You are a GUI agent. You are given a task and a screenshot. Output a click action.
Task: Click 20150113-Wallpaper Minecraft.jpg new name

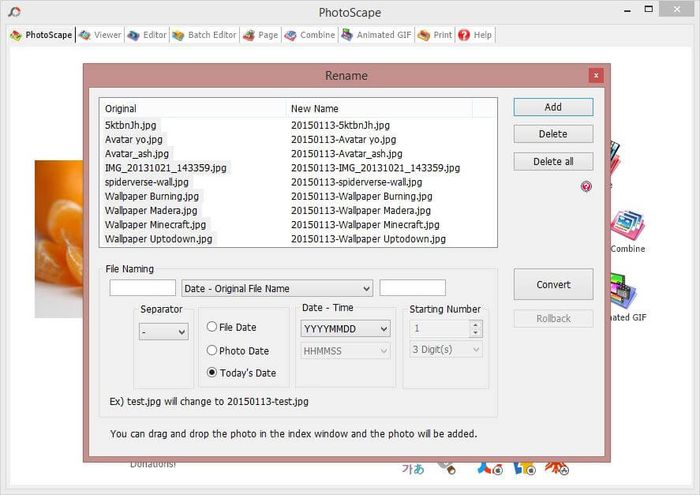coord(365,225)
